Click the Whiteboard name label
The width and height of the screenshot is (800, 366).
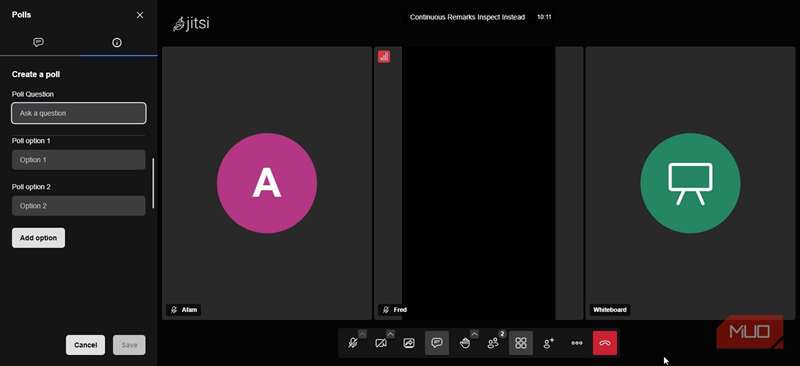610,310
